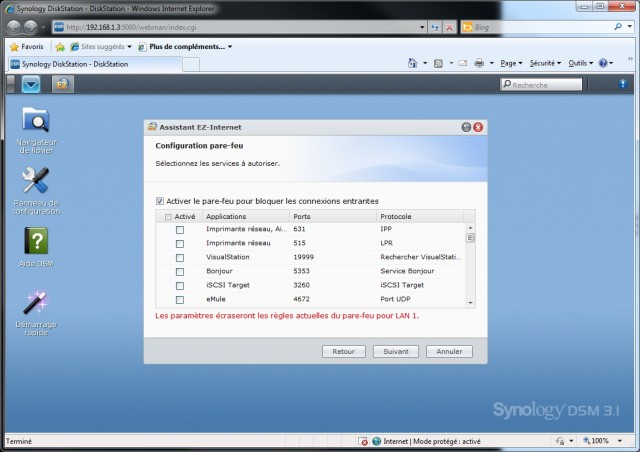Image resolution: width=640 pixels, height=452 pixels.
Task: Open the recent pages dropdown arrow
Action: [x=43, y=28]
